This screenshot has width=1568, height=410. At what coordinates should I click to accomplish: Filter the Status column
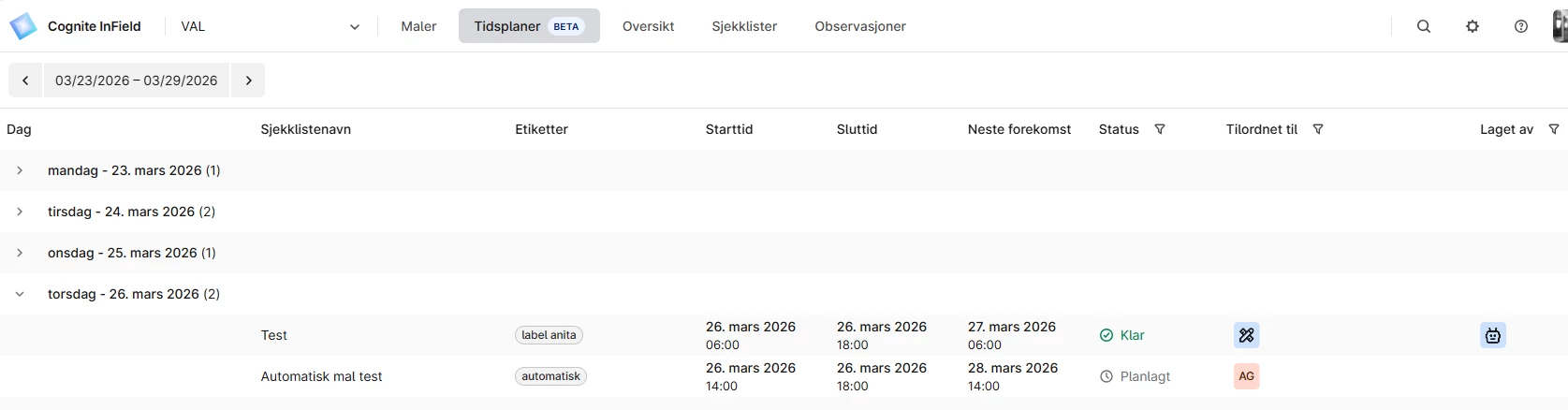tap(1160, 129)
